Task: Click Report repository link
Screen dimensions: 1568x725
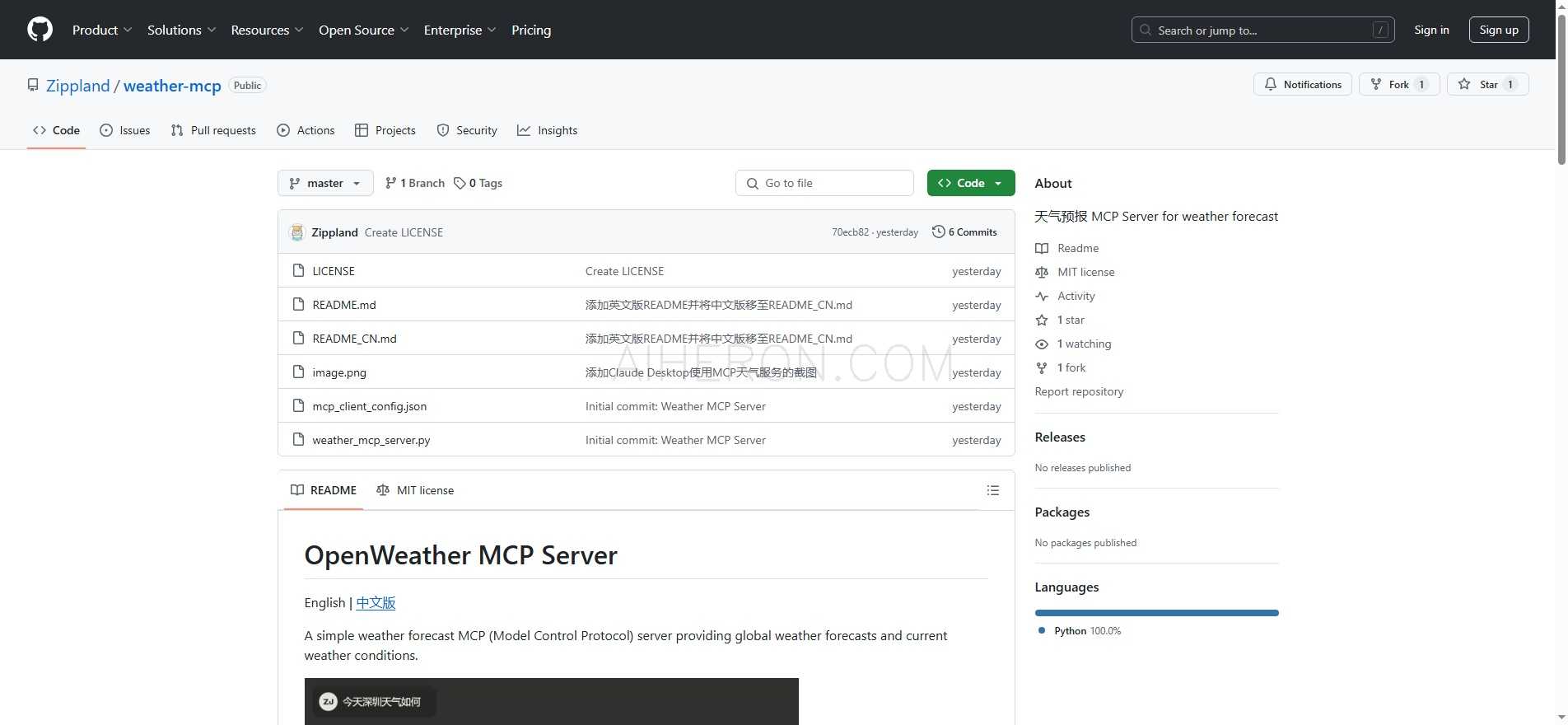Action: tap(1079, 391)
